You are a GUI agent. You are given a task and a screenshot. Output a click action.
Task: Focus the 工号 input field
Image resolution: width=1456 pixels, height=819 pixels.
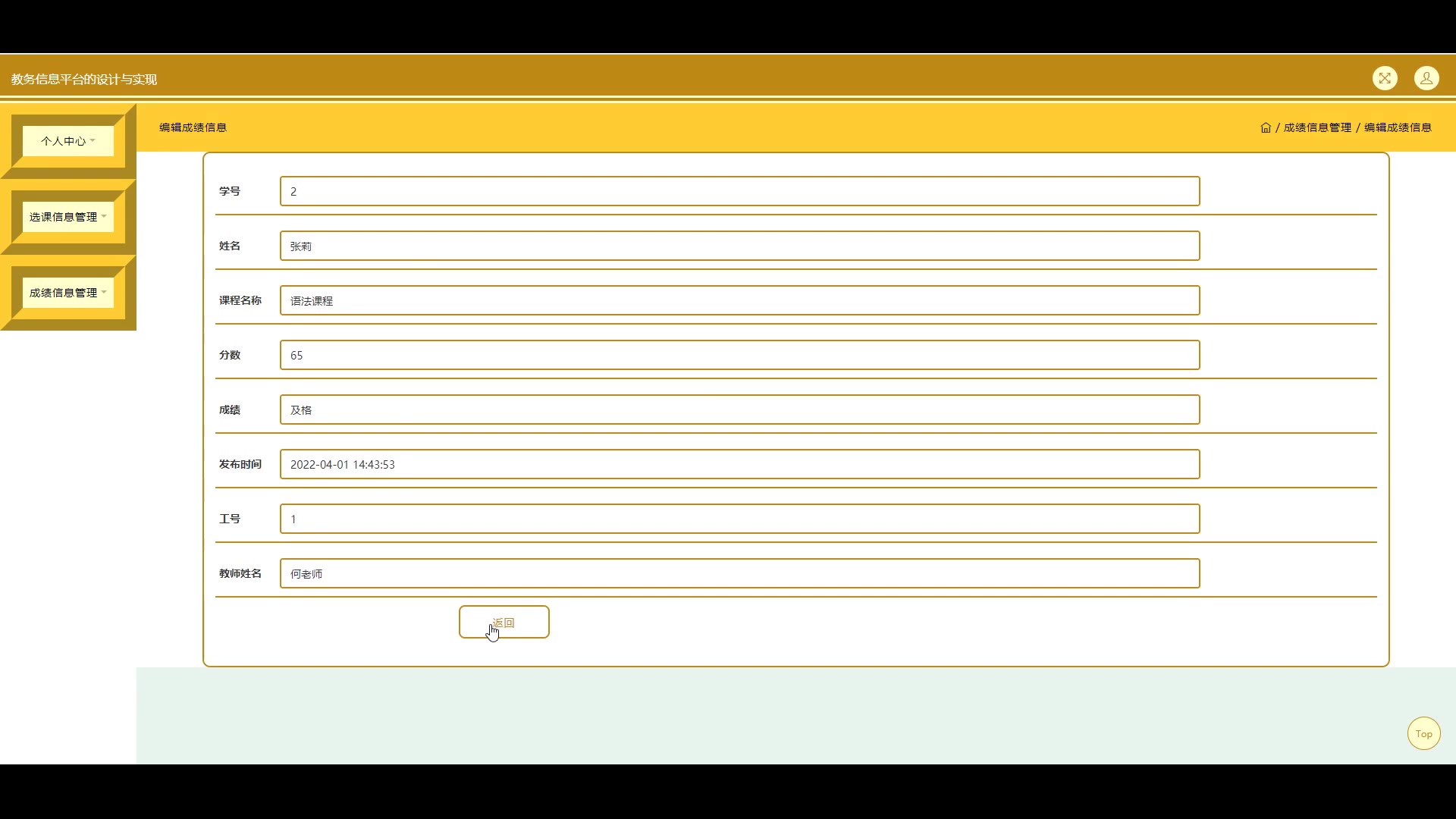[740, 519]
